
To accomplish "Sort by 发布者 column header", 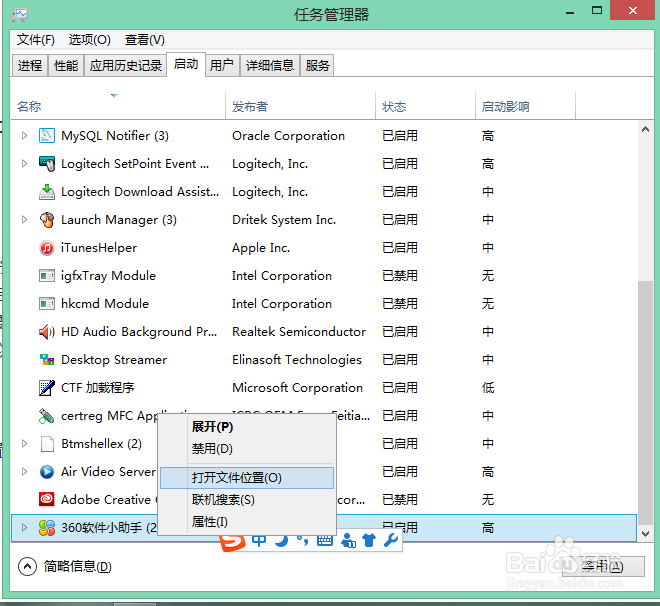I will click(301, 106).
